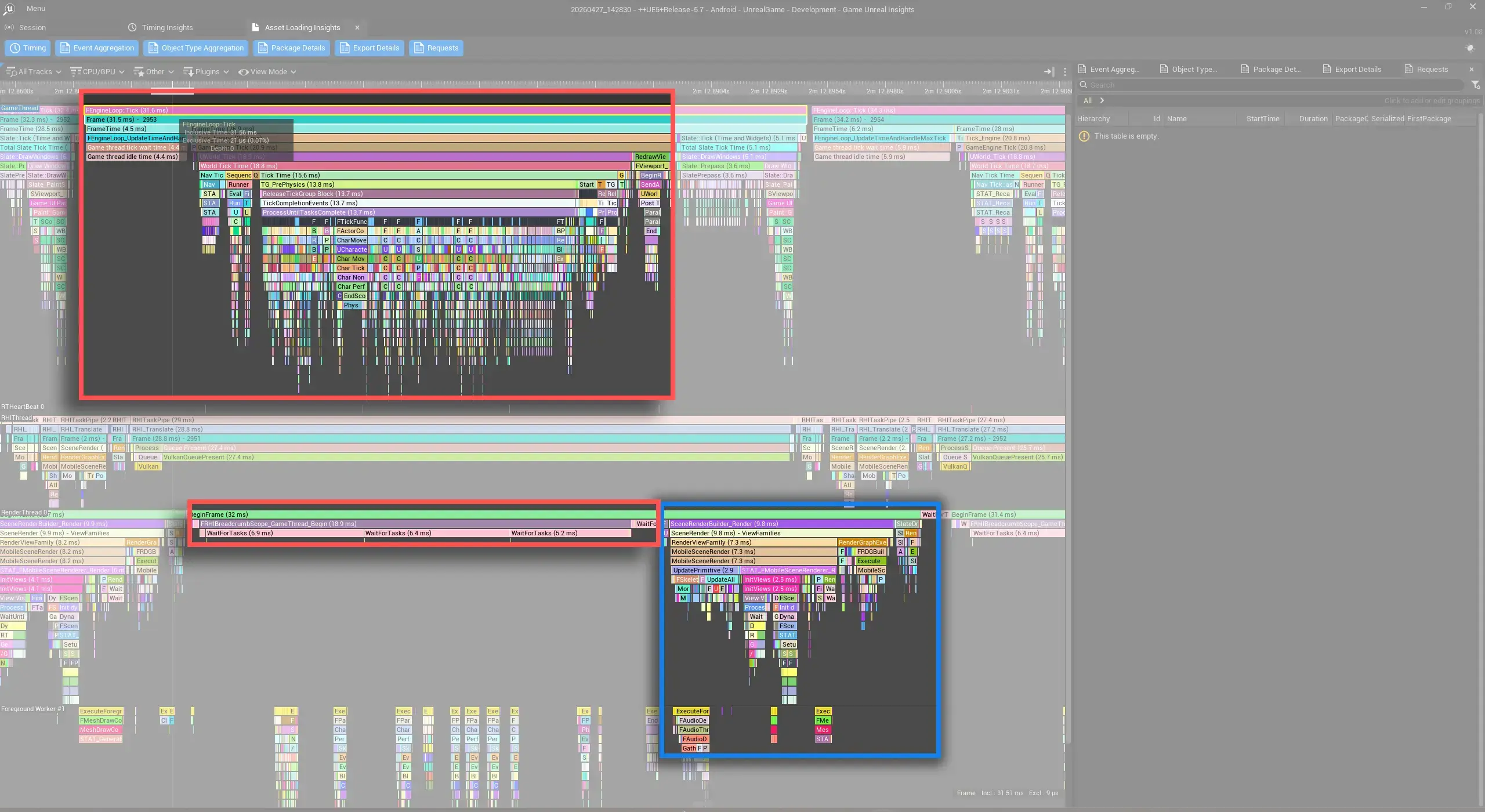
Task: Sort by the Name column header
Action: click(1177, 119)
